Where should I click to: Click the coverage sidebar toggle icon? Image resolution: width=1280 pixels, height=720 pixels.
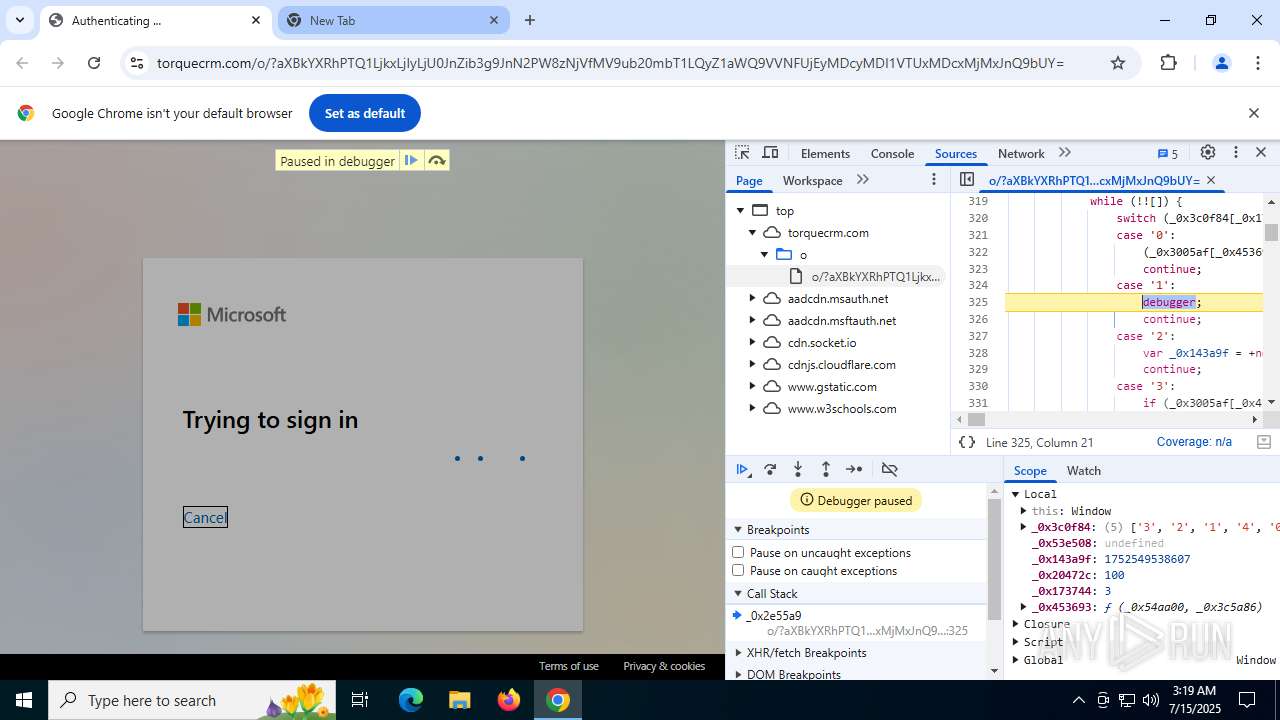pos(1263,442)
